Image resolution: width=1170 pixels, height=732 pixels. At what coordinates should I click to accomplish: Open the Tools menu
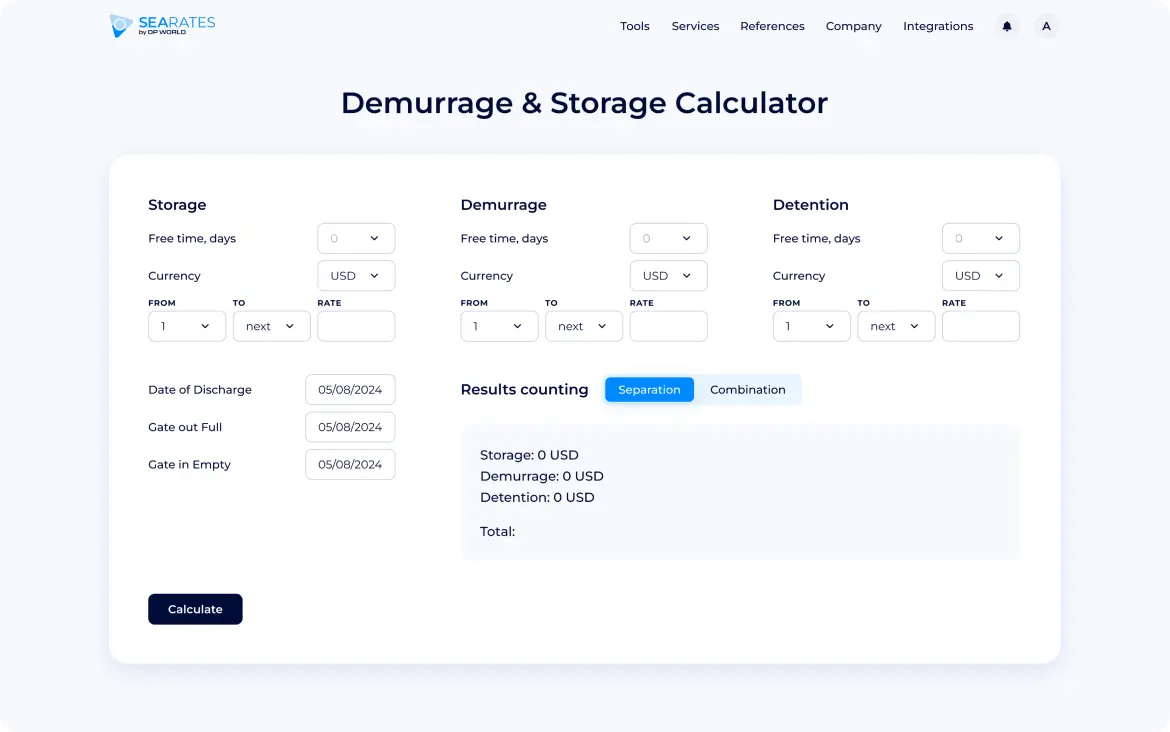[634, 27]
